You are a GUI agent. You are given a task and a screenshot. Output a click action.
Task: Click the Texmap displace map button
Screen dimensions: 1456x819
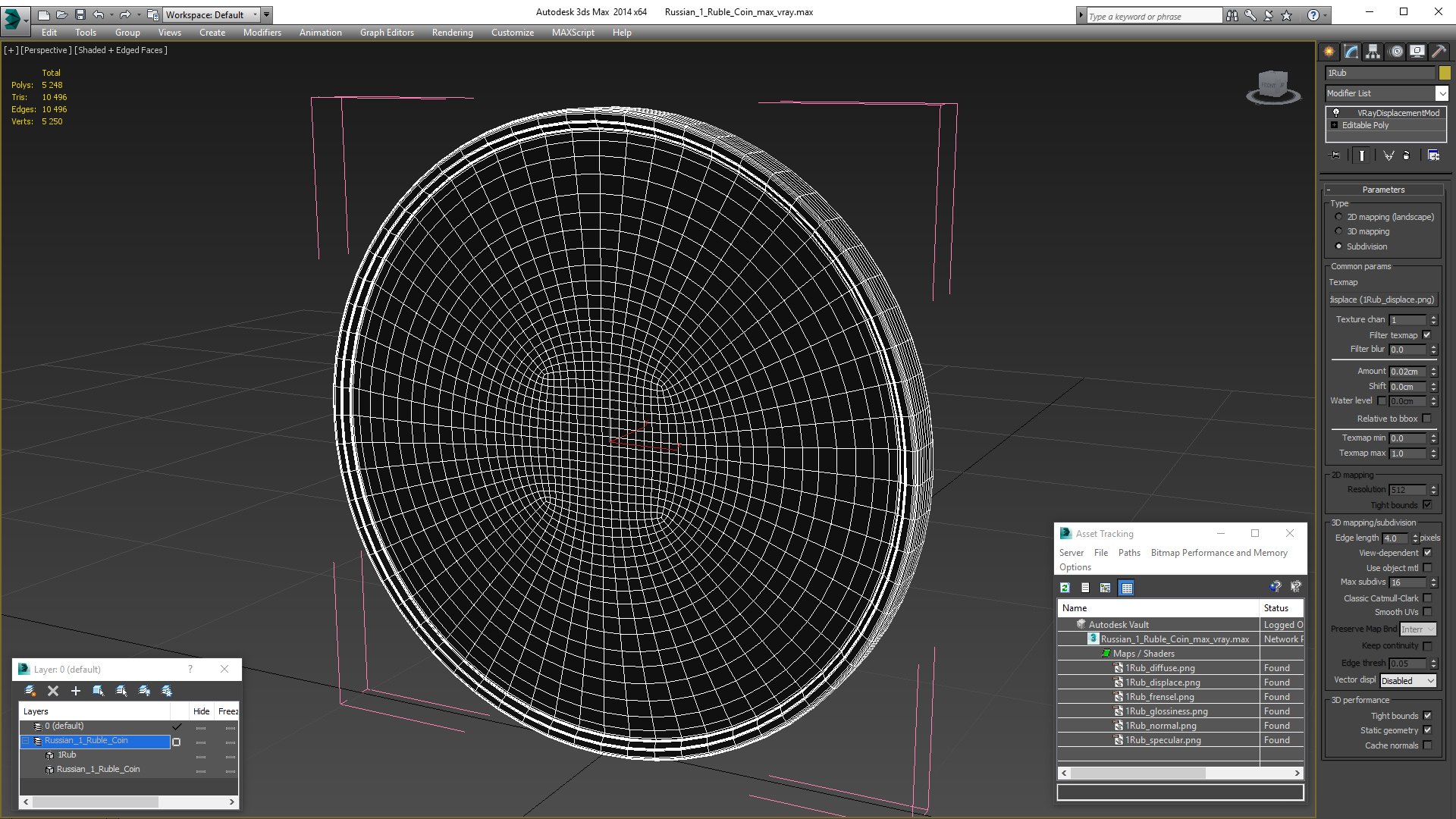tap(1384, 300)
